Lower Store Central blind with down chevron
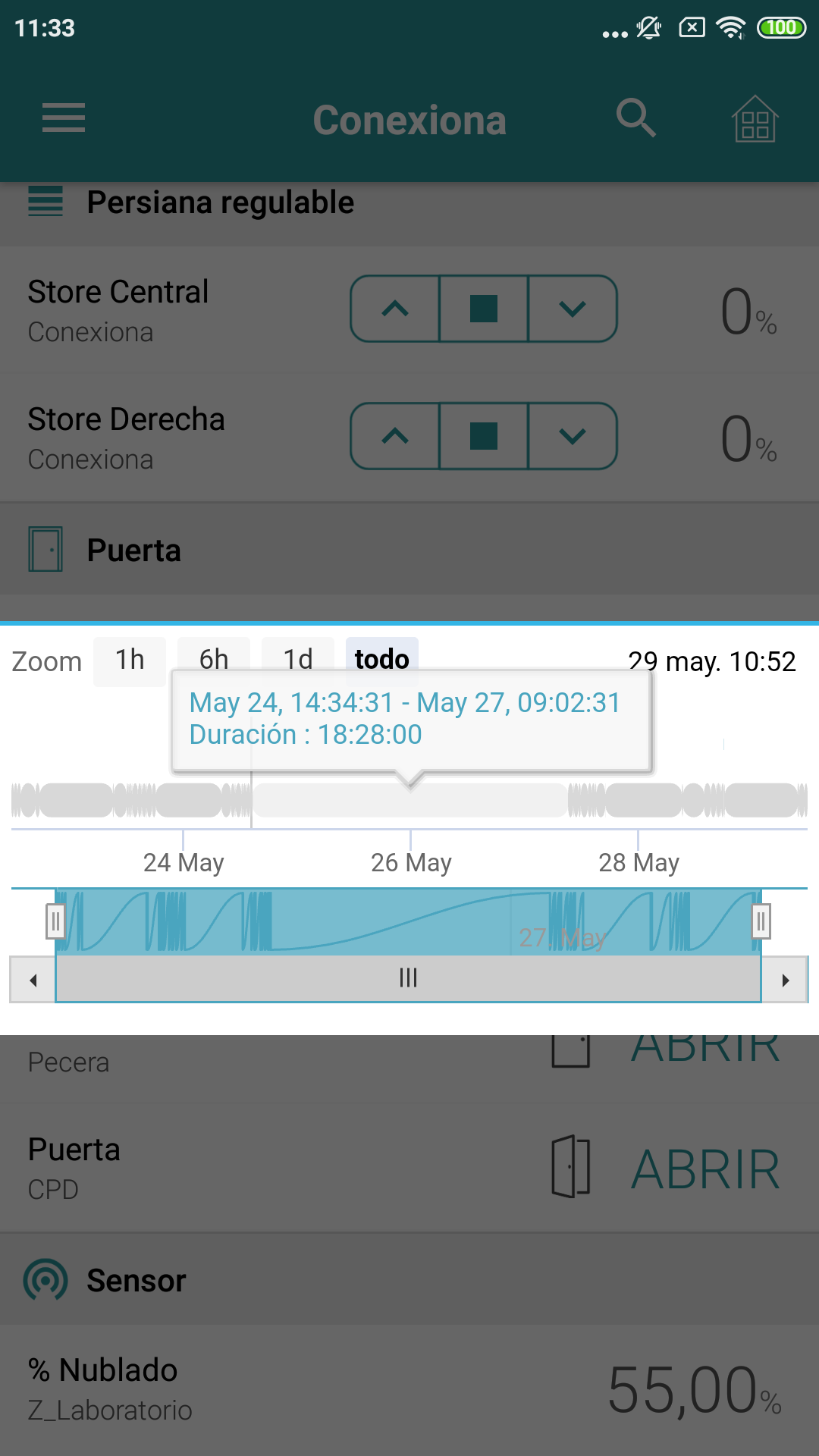This screenshot has width=819, height=1456. tap(573, 309)
